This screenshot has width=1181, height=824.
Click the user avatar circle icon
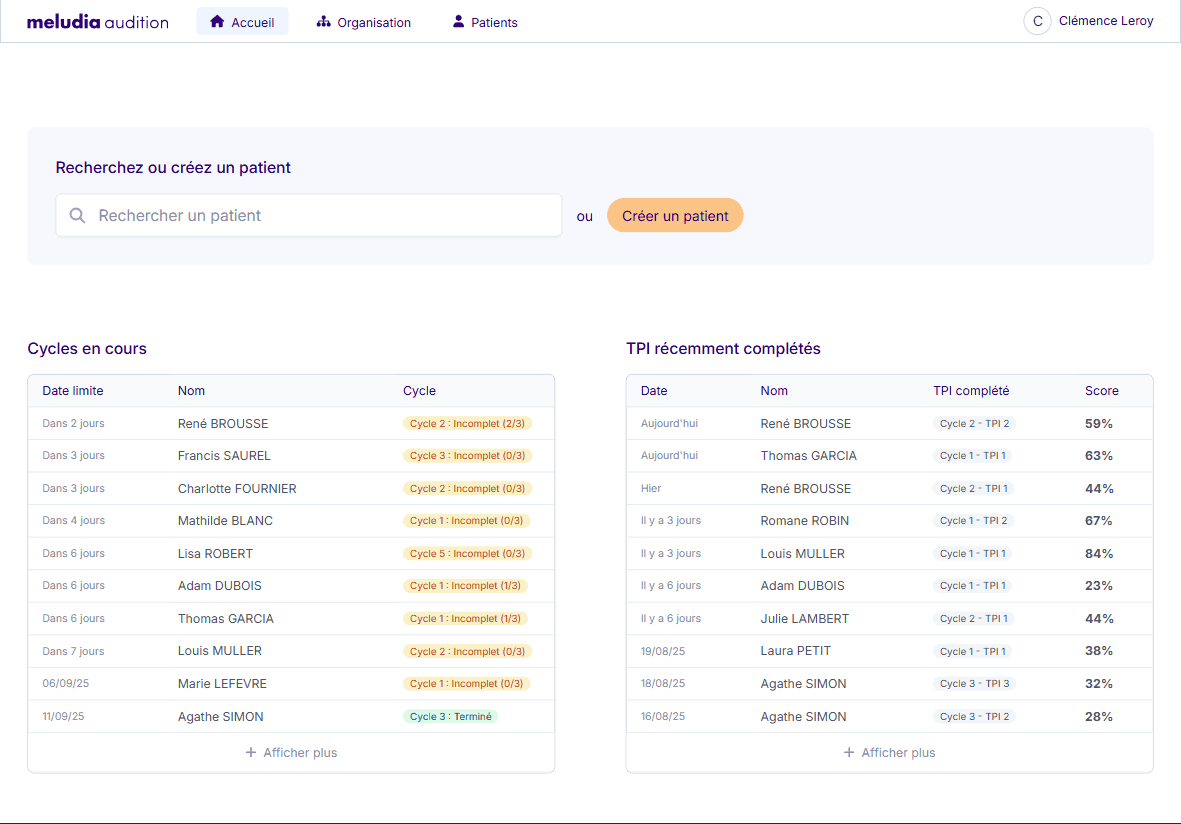[1037, 21]
